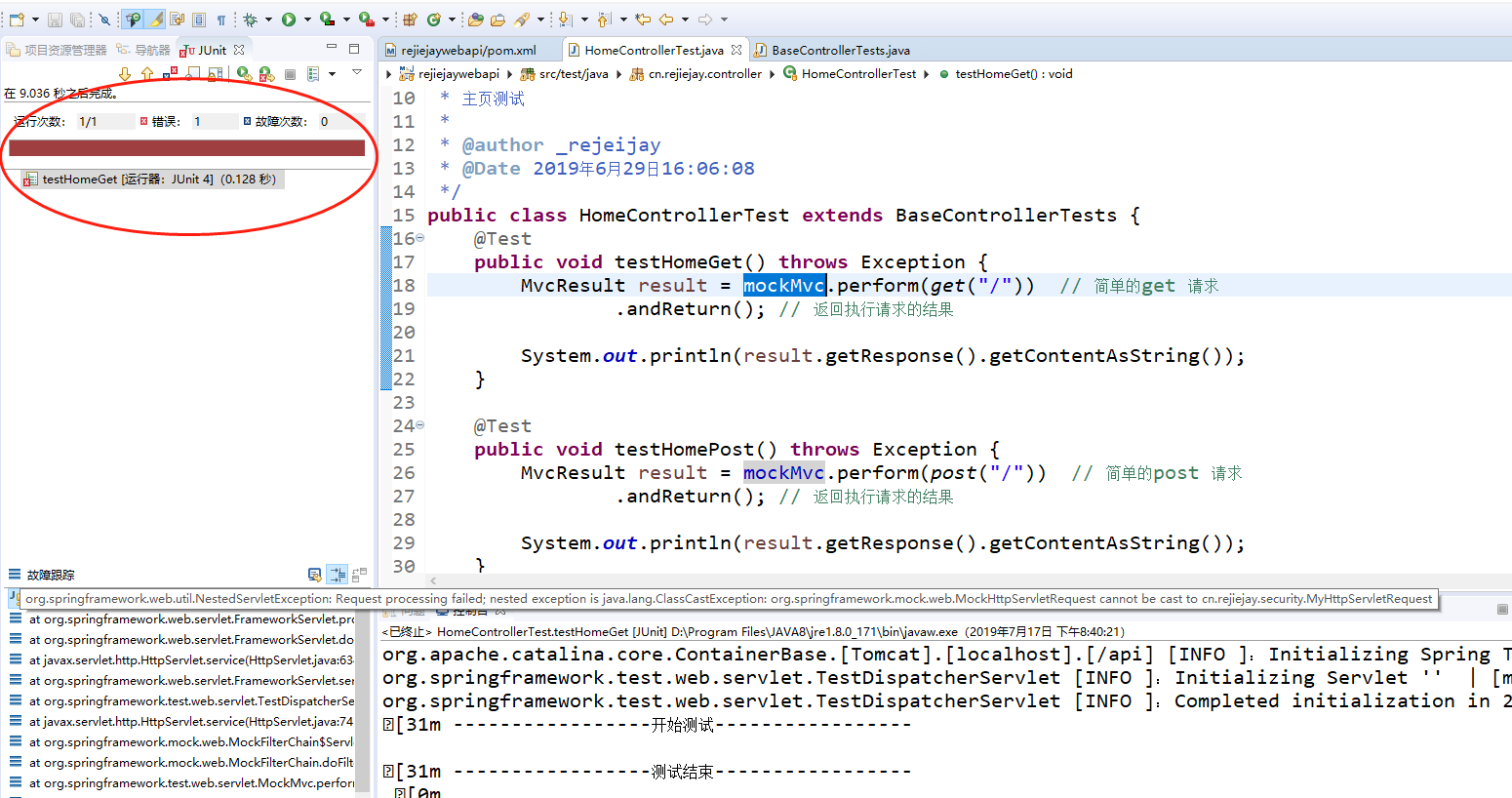Click the Save All toolbar icon
Screen dimensions: 1512x798
pos(77,20)
